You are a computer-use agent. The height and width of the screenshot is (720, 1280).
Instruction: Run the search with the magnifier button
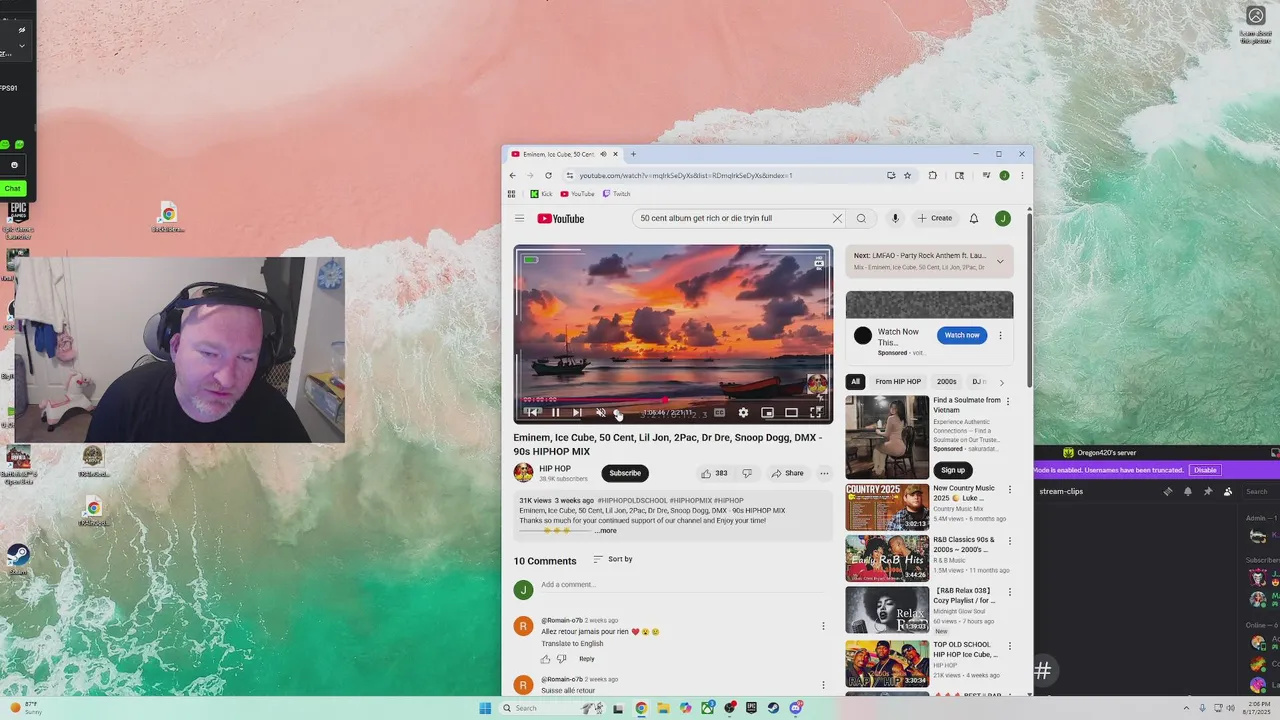click(861, 218)
